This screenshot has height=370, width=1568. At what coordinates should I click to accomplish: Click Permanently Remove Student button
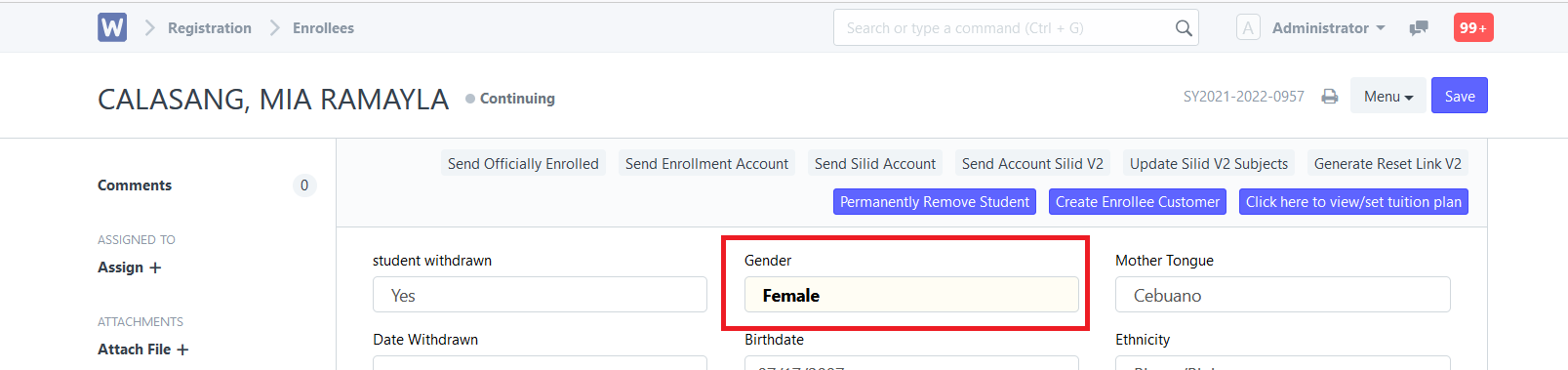[935, 202]
